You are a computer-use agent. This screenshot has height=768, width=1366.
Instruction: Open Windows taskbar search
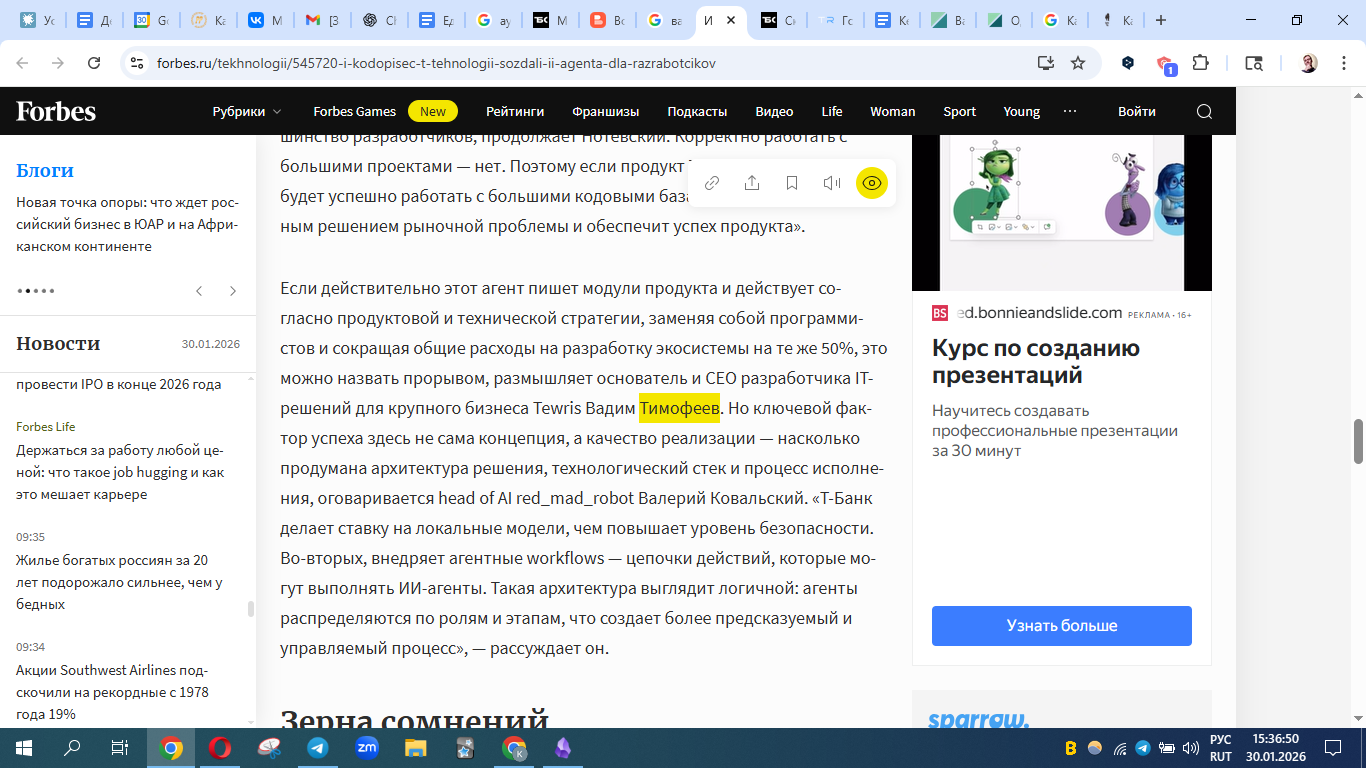(72, 748)
